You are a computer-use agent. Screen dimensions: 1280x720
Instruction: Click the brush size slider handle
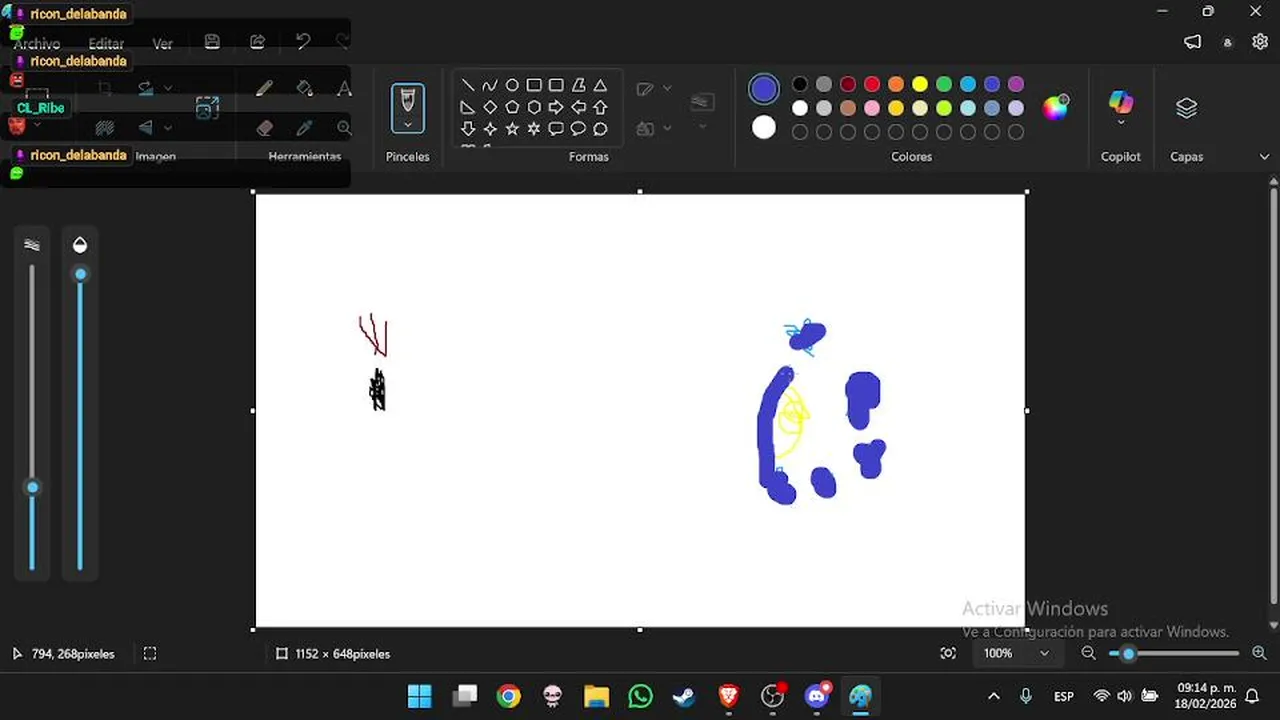pyautogui.click(x=32, y=487)
